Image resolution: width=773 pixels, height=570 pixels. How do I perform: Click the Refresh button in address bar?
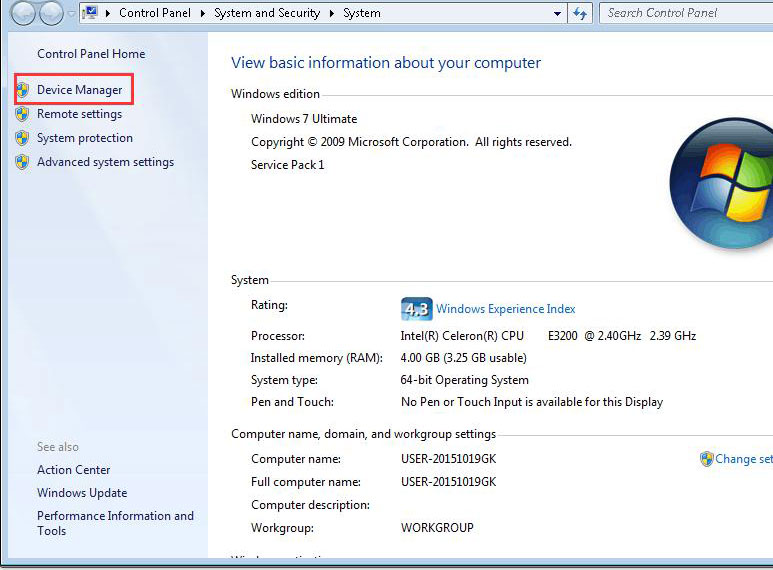(580, 13)
